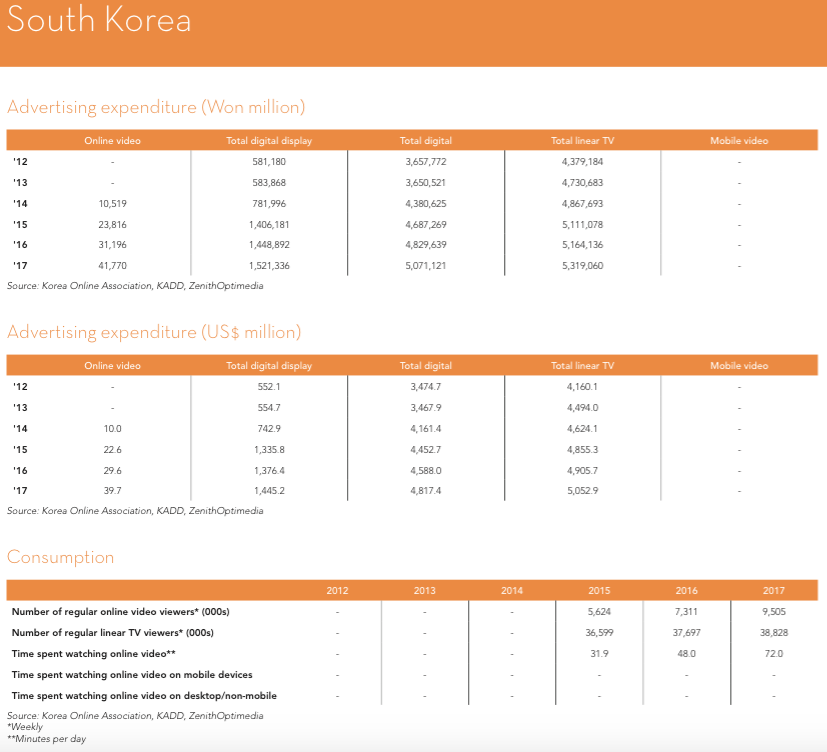Click US$ display value 552.1
The image size is (827, 752).
pyautogui.click(x=269, y=387)
